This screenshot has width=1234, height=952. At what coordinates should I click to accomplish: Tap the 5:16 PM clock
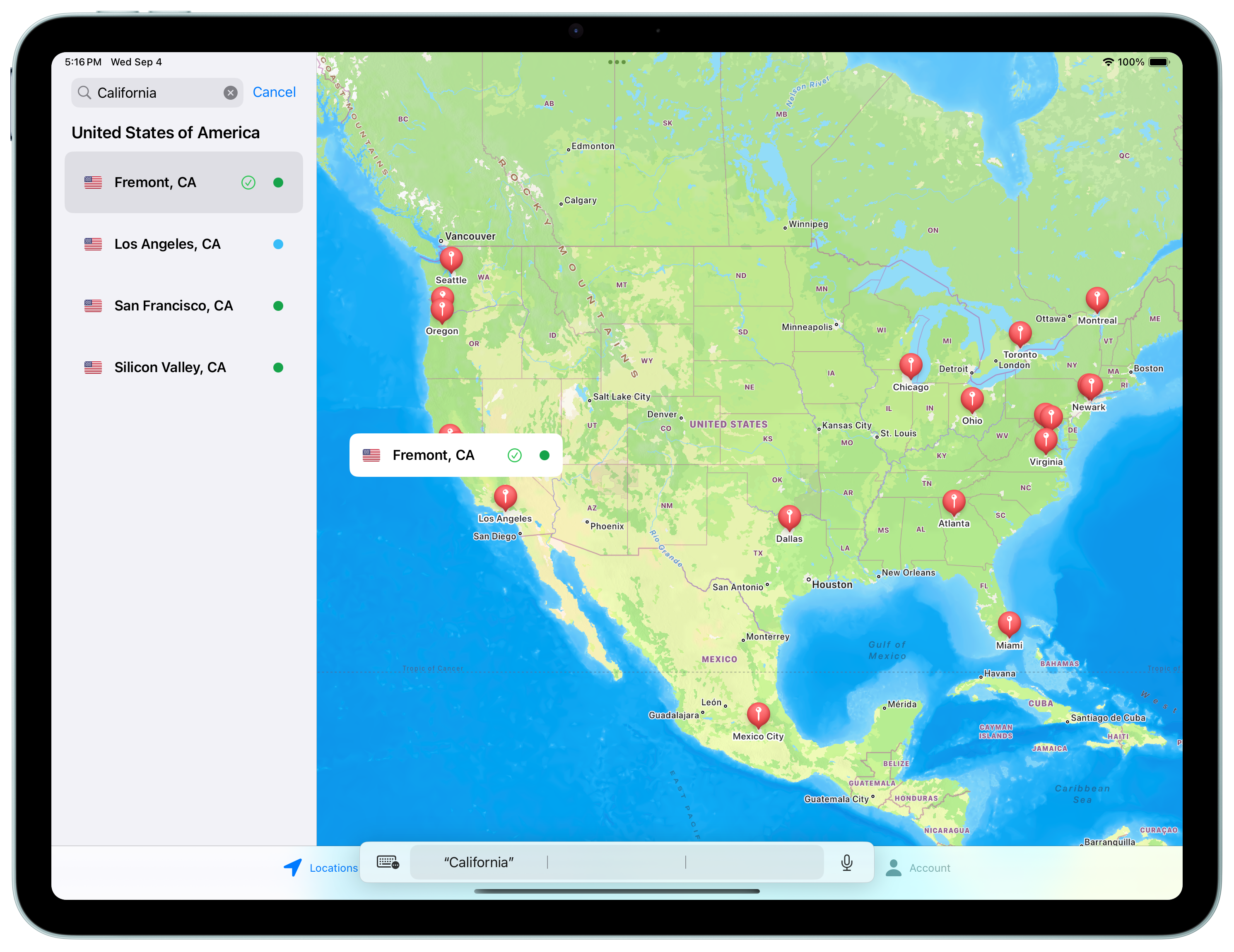[x=83, y=62]
